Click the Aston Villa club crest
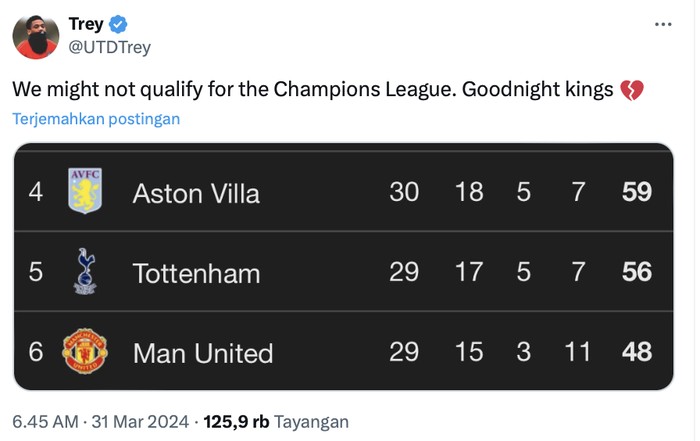 [x=85, y=190]
